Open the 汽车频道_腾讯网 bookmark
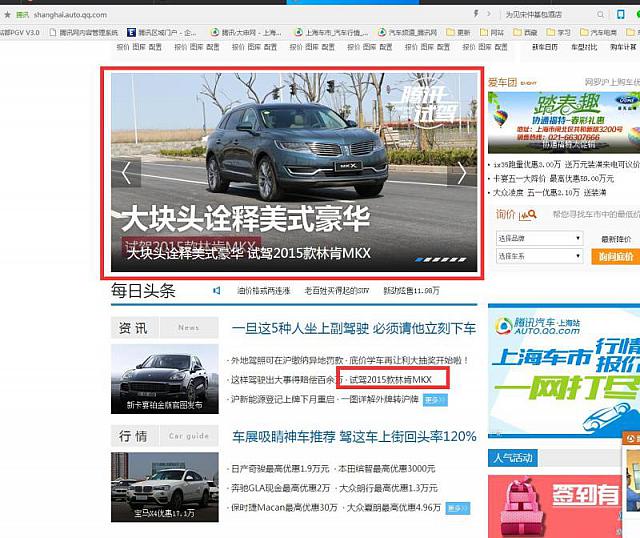Image resolution: width=640 pixels, height=538 pixels. pos(407,32)
